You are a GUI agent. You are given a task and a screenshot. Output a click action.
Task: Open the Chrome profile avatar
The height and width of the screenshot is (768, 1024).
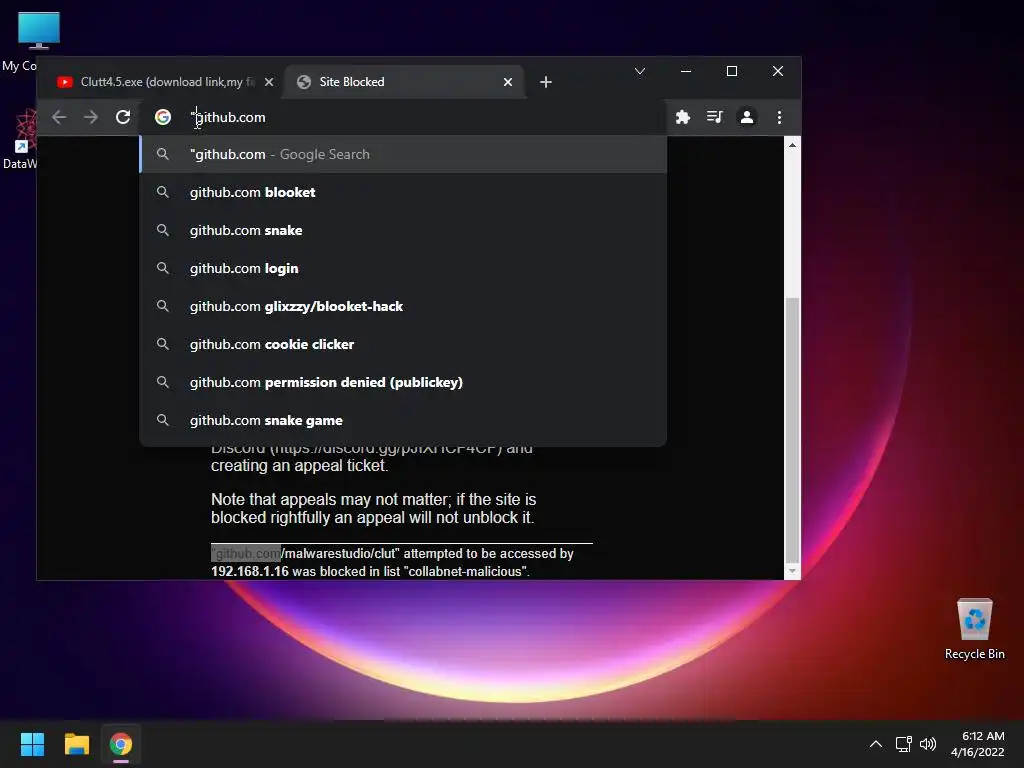click(746, 117)
